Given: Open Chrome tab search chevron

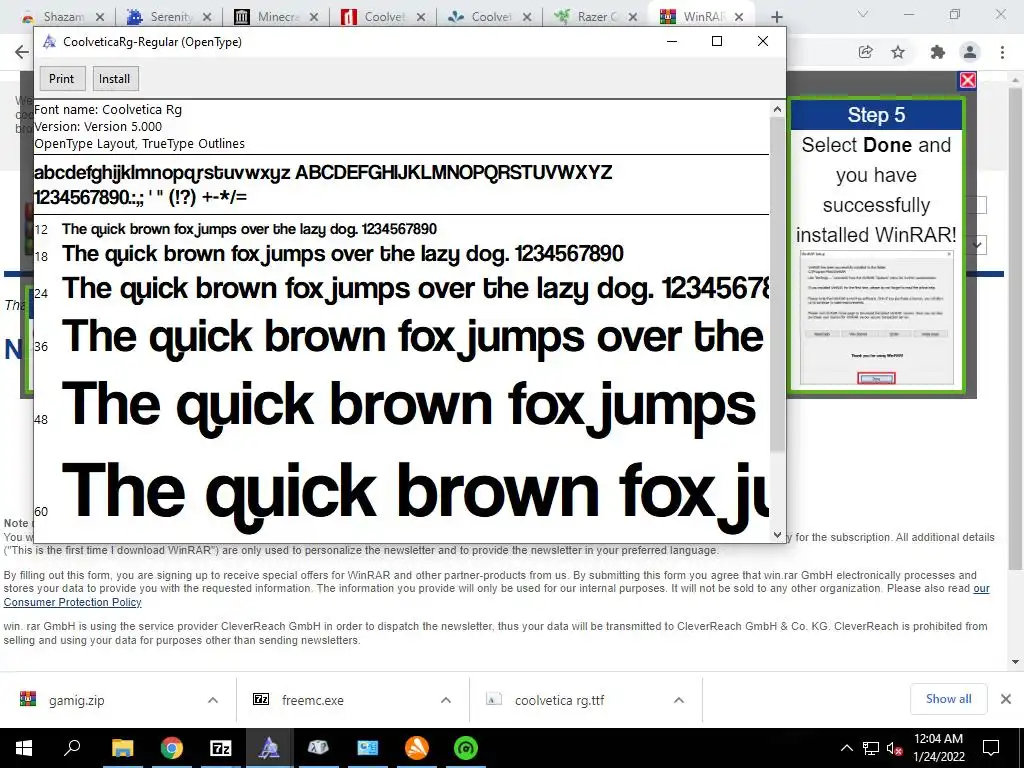Looking at the screenshot, I should pyautogui.click(x=863, y=14).
